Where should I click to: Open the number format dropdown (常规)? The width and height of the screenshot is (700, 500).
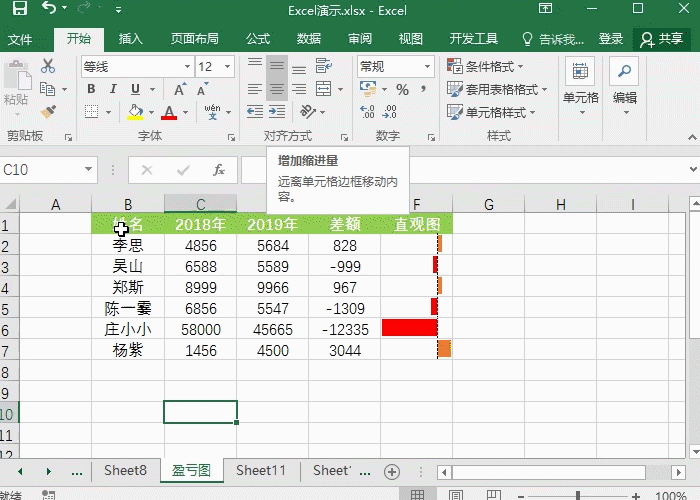pos(427,67)
